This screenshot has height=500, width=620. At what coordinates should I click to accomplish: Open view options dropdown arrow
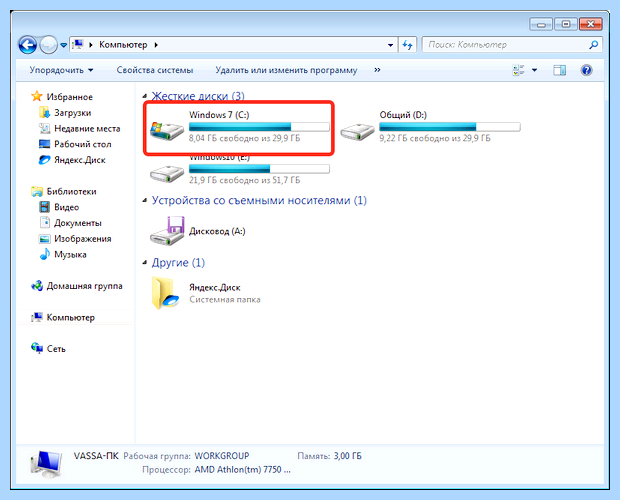click(x=535, y=70)
